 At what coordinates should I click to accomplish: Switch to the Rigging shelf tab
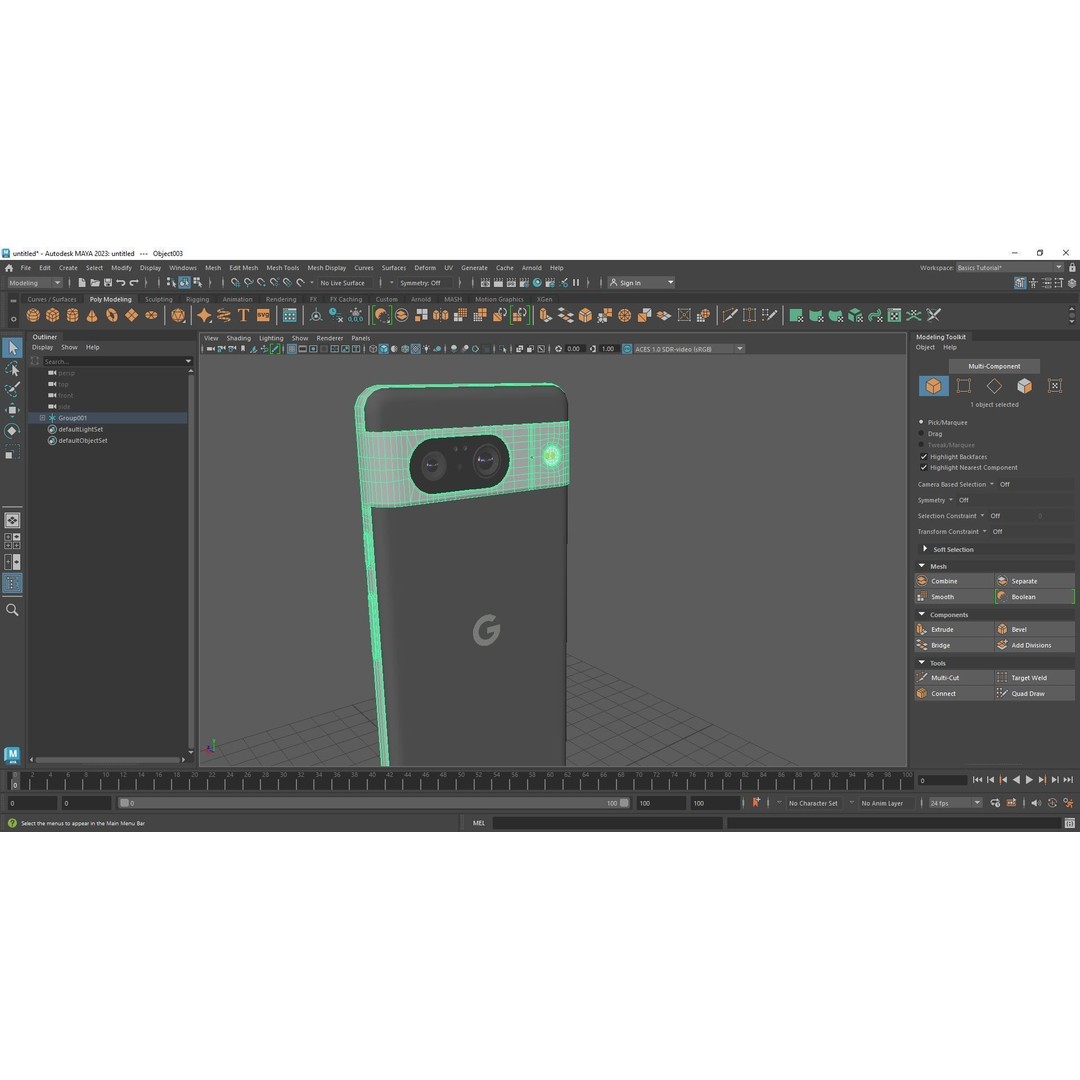coord(197,300)
